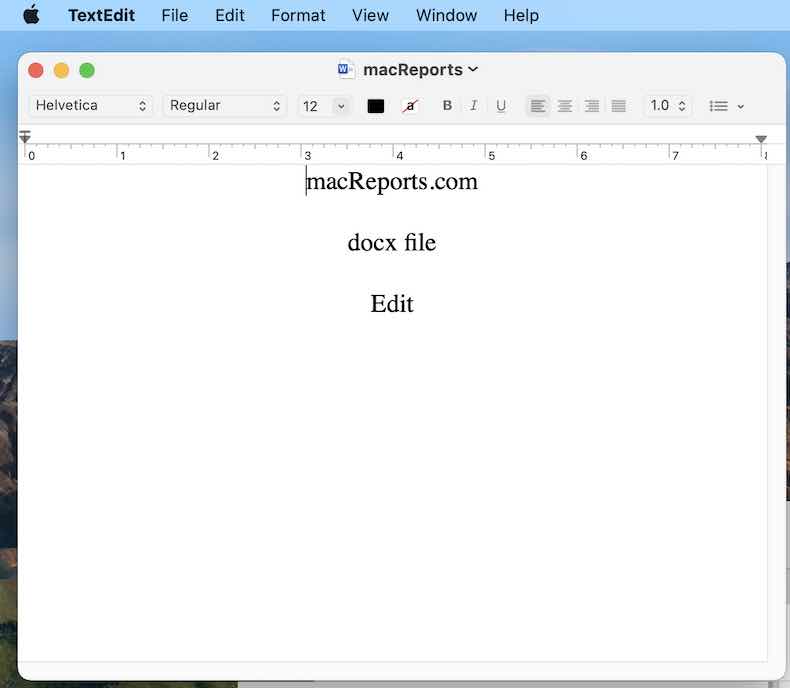Close the macReports window

pyautogui.click(x=36, y=70)
